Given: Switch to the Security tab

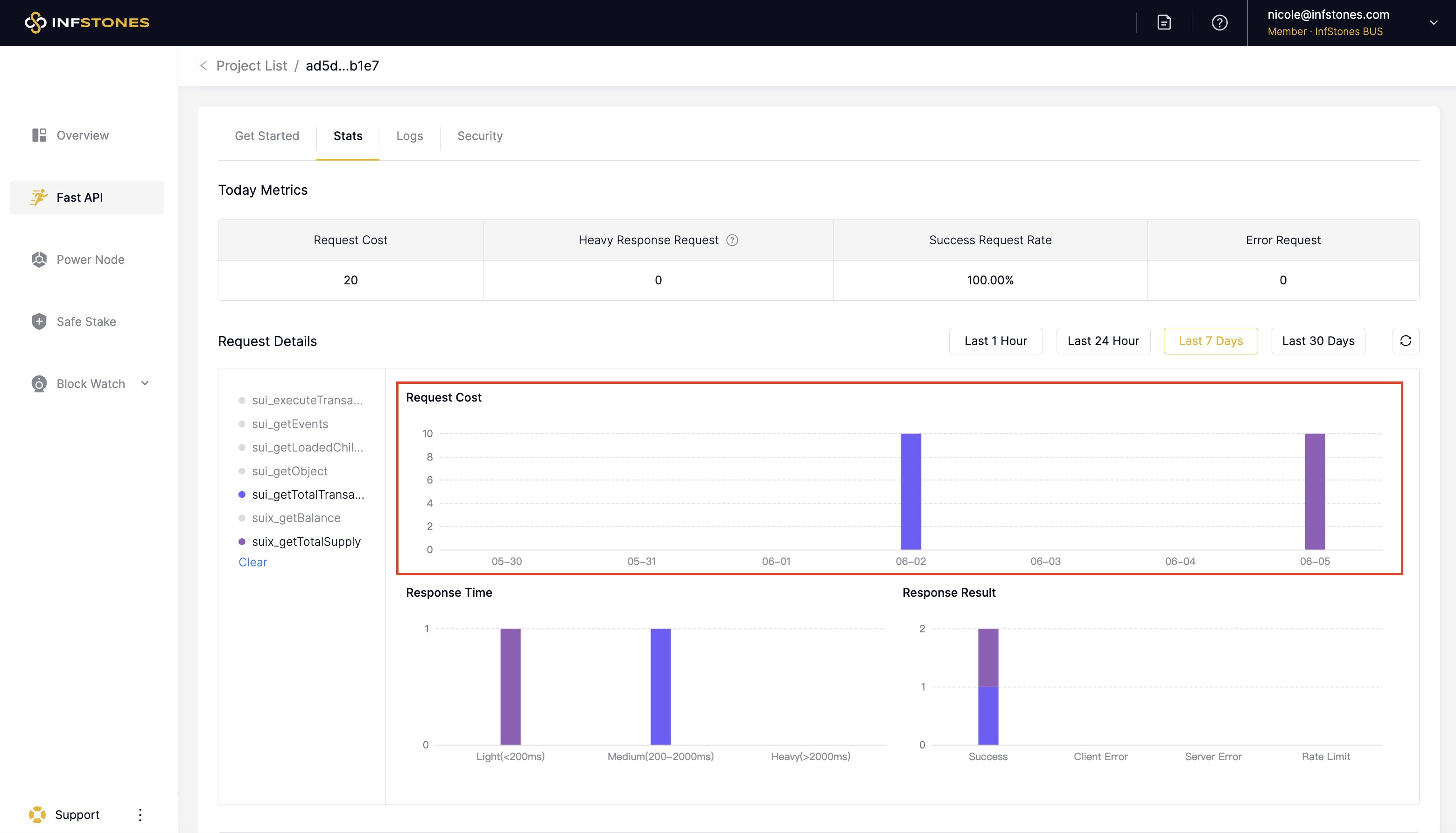Looking at the screenshot, I should click(x=480, y=136).
